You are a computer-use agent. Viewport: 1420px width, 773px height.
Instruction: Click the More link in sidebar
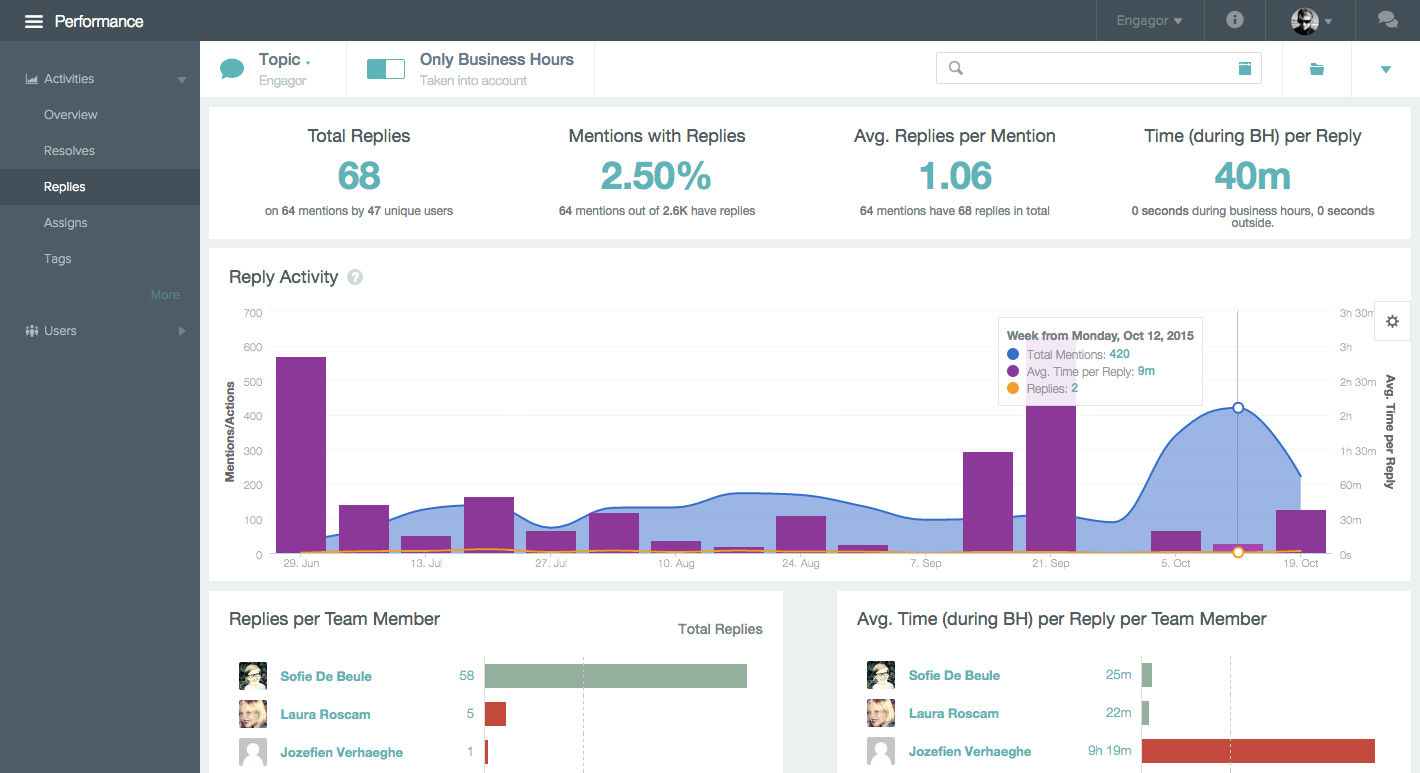165,295
